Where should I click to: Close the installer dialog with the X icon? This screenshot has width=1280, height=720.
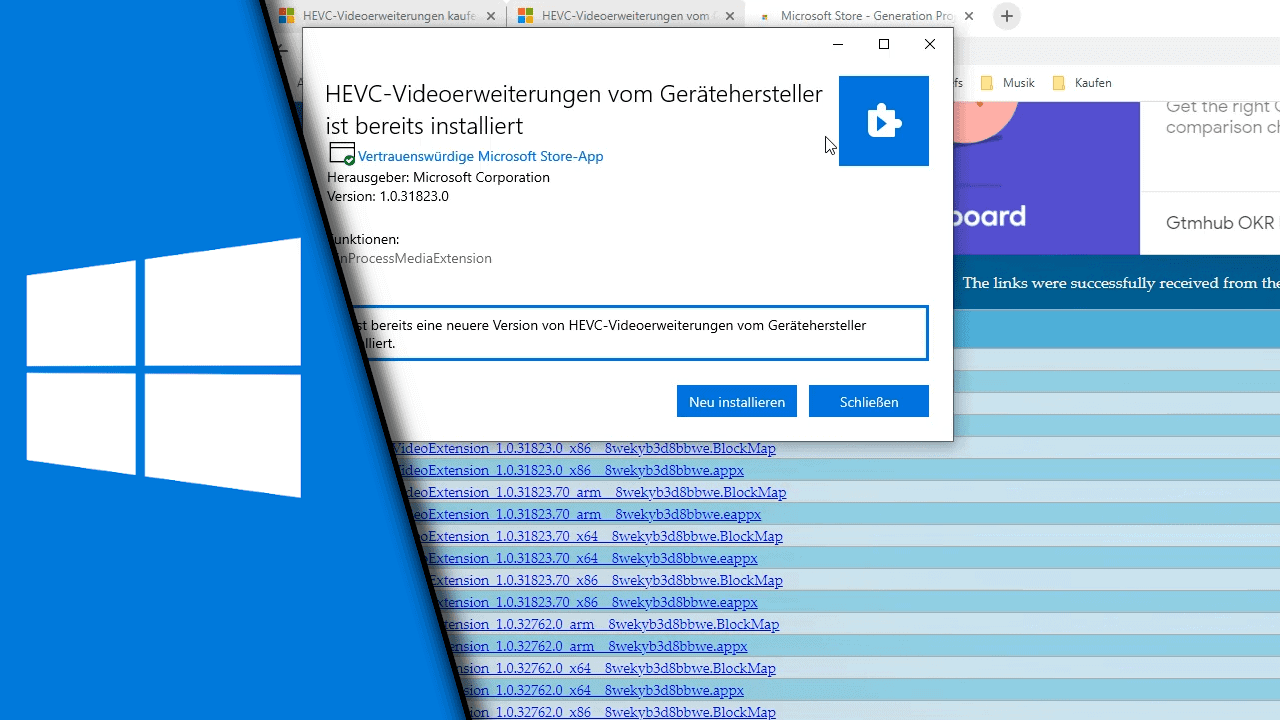click(x=929, y=44)
